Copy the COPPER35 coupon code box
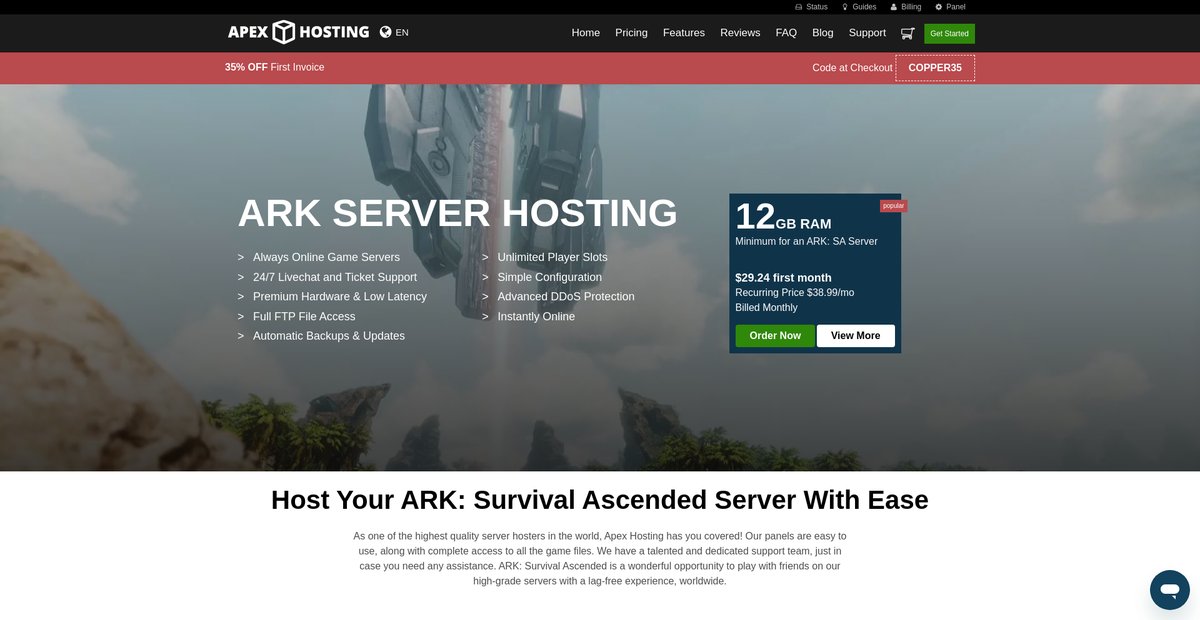 [935, 68]
